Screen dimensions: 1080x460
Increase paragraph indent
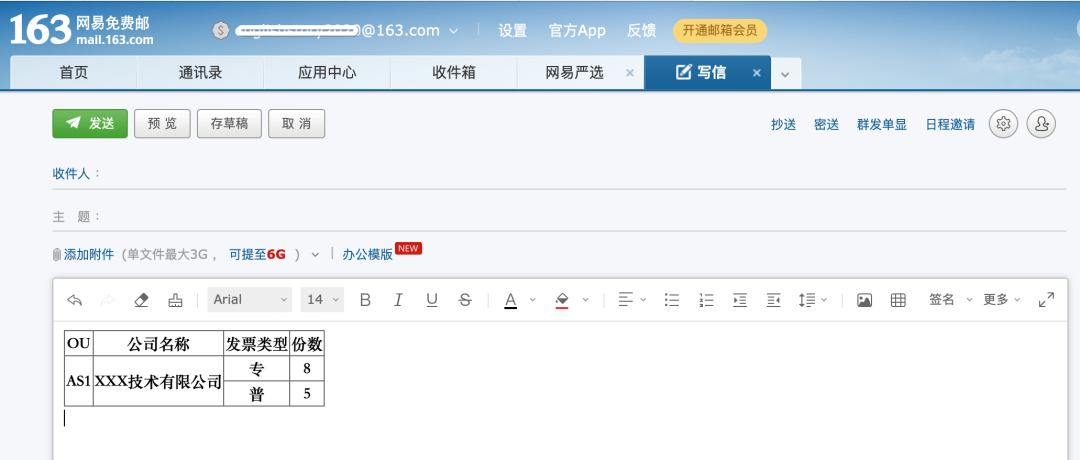pyautogui.click(x=740, y=300)
